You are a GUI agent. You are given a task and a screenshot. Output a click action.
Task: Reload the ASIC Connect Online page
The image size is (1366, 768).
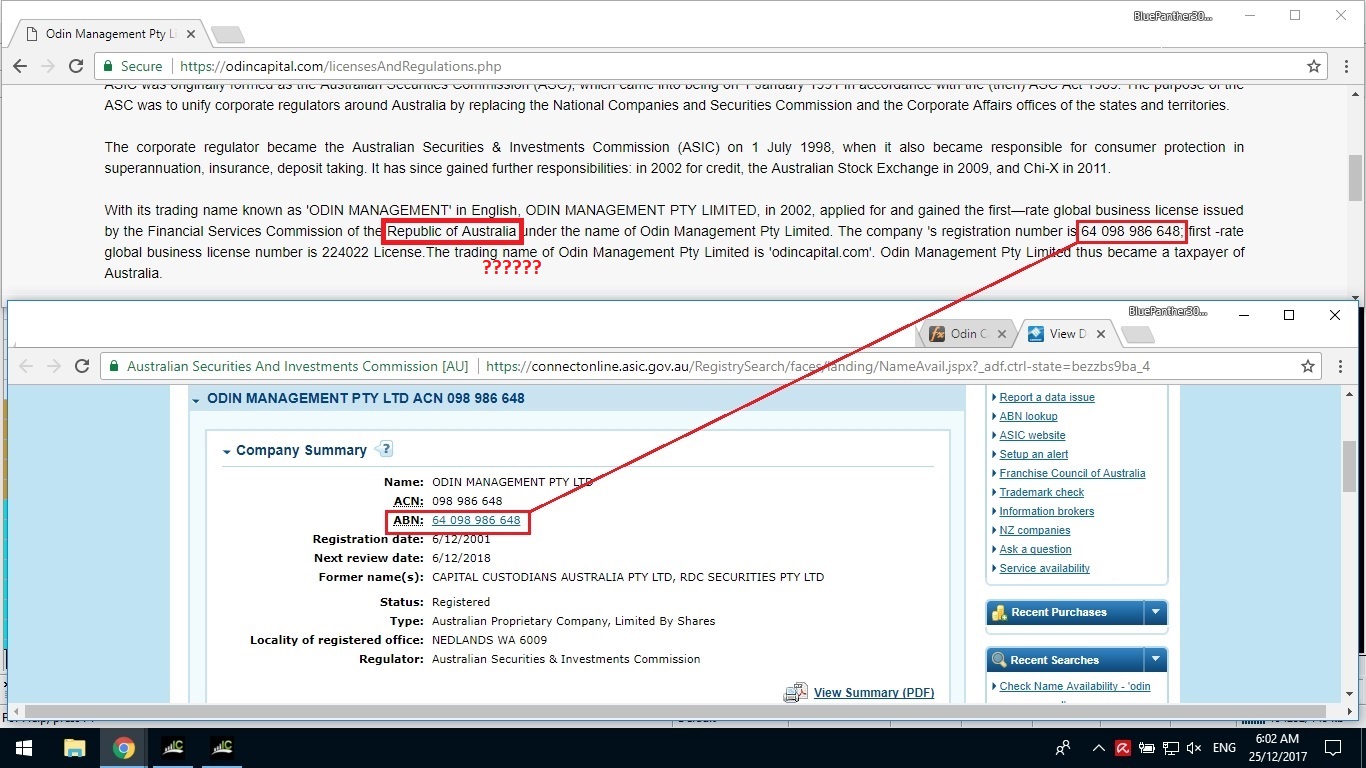pyautogui.click(x=82, y=366)
